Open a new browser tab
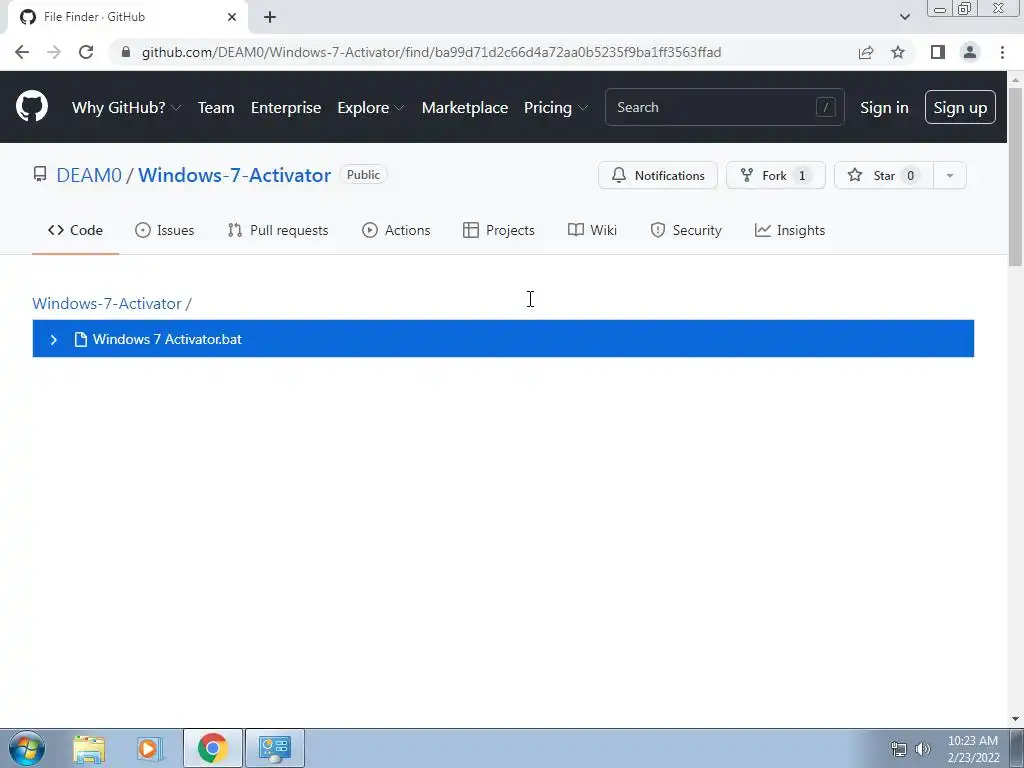Image resolution: width=1024 pixels, height=768 pixels. pyautogui.click(x=270, y=17)
